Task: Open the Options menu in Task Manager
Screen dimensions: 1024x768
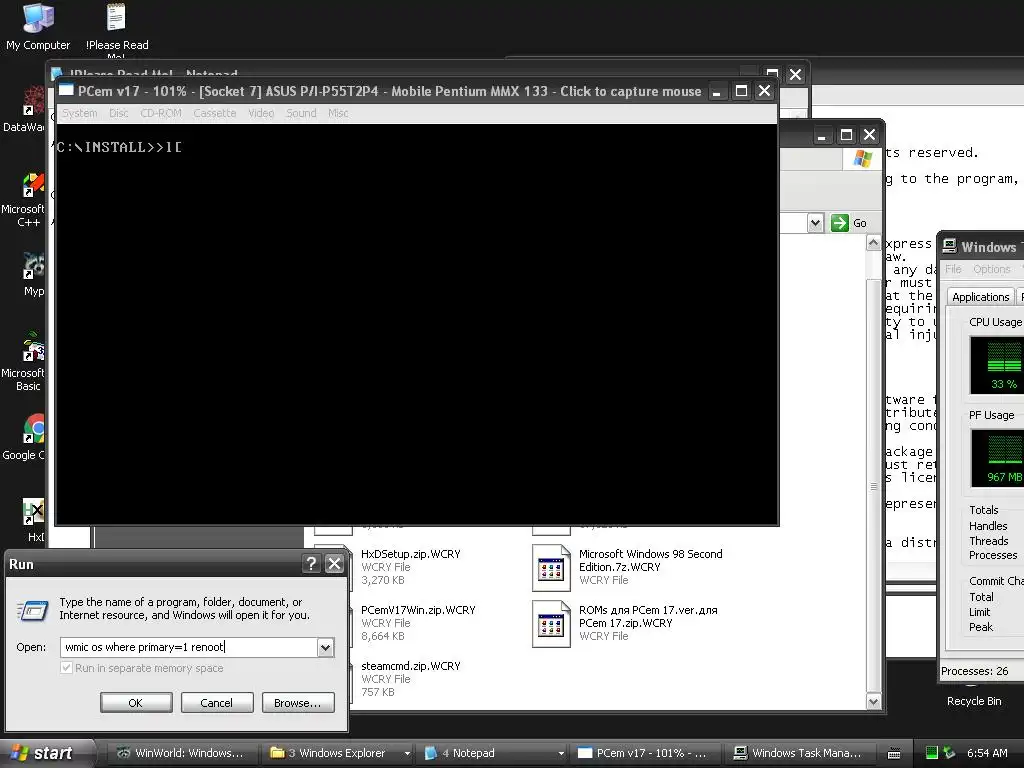Action: coord(991,269)
